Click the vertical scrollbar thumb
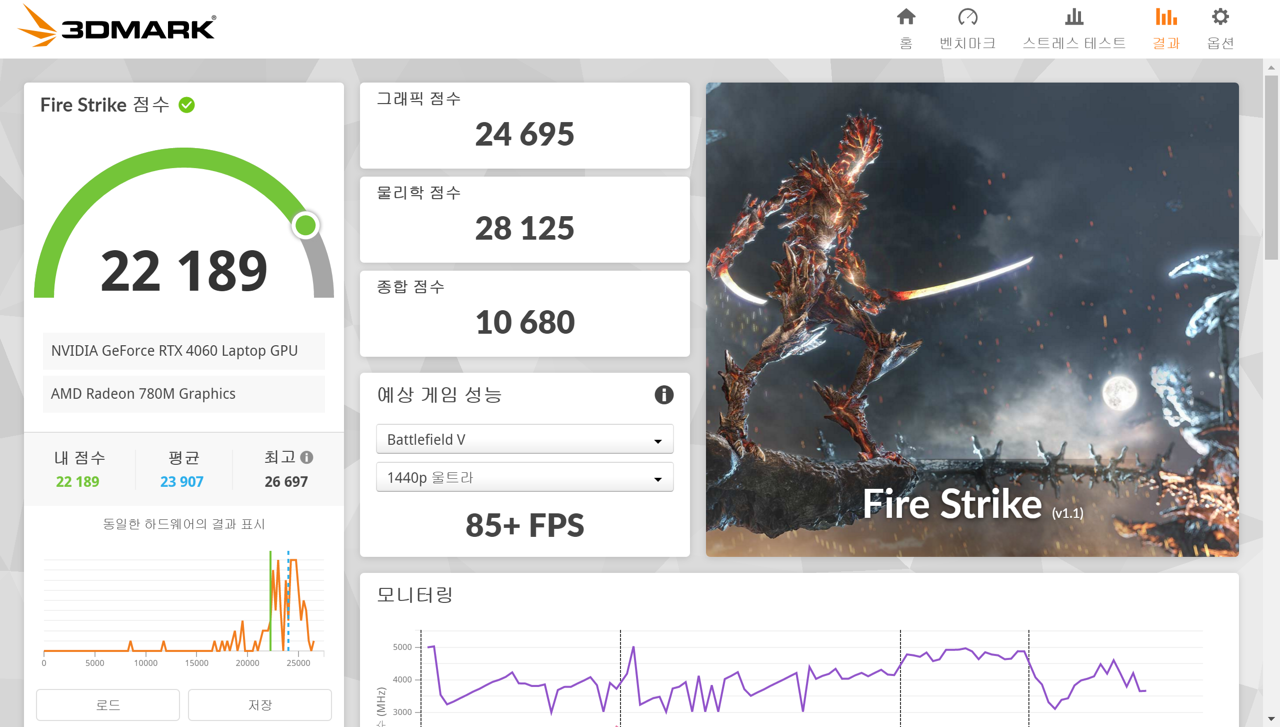 [x=1272, y=167]
